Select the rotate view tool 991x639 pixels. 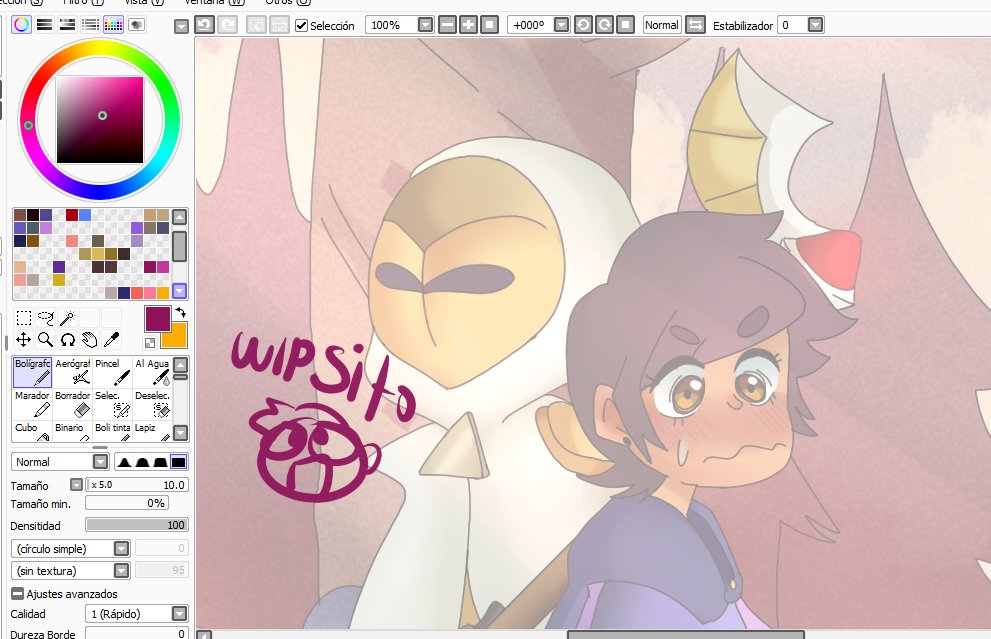(68, 340)
